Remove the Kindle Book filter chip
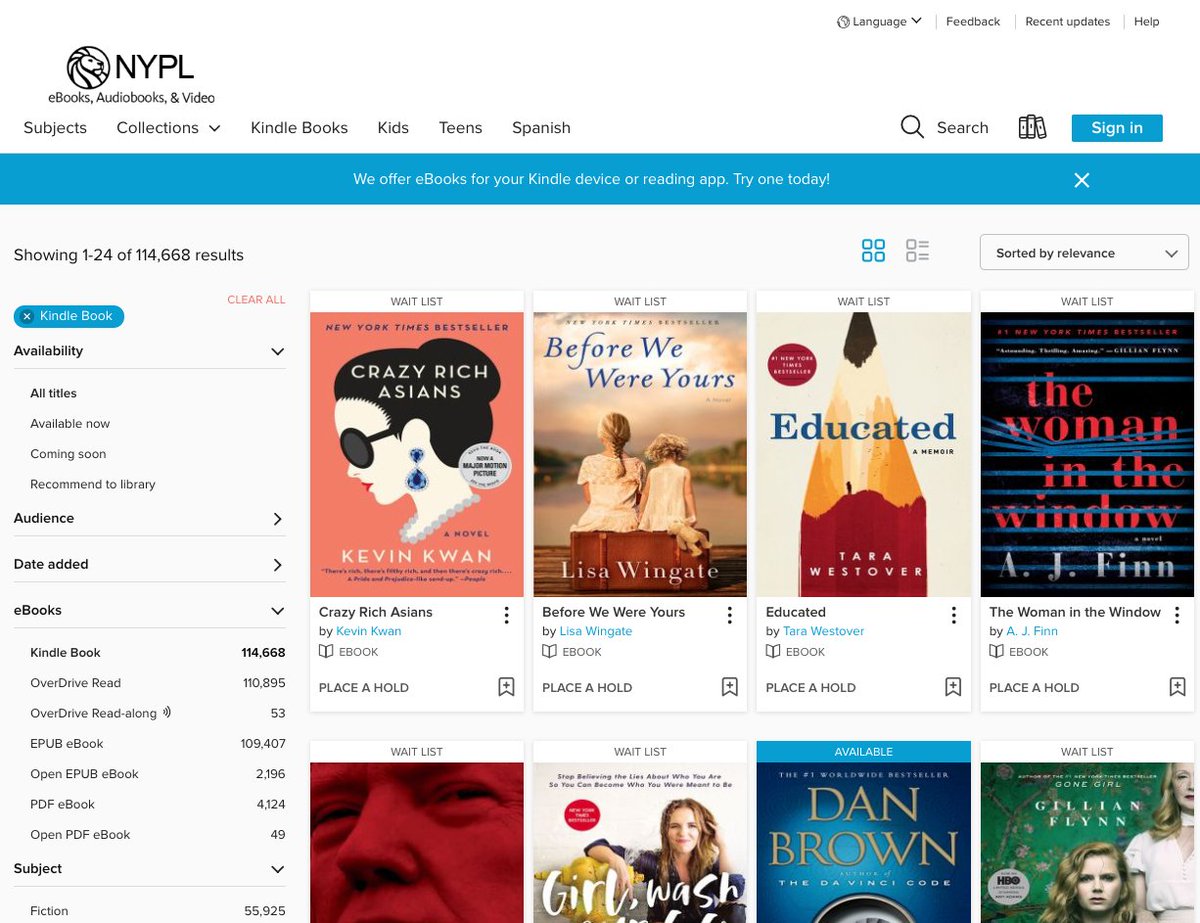This screenshot has height=923, width=1200. pyautogui.click(x=27, y=316)
